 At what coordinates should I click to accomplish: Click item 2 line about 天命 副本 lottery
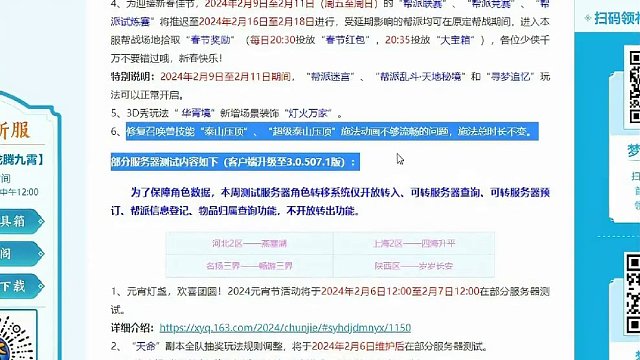(x=299, y=347)
